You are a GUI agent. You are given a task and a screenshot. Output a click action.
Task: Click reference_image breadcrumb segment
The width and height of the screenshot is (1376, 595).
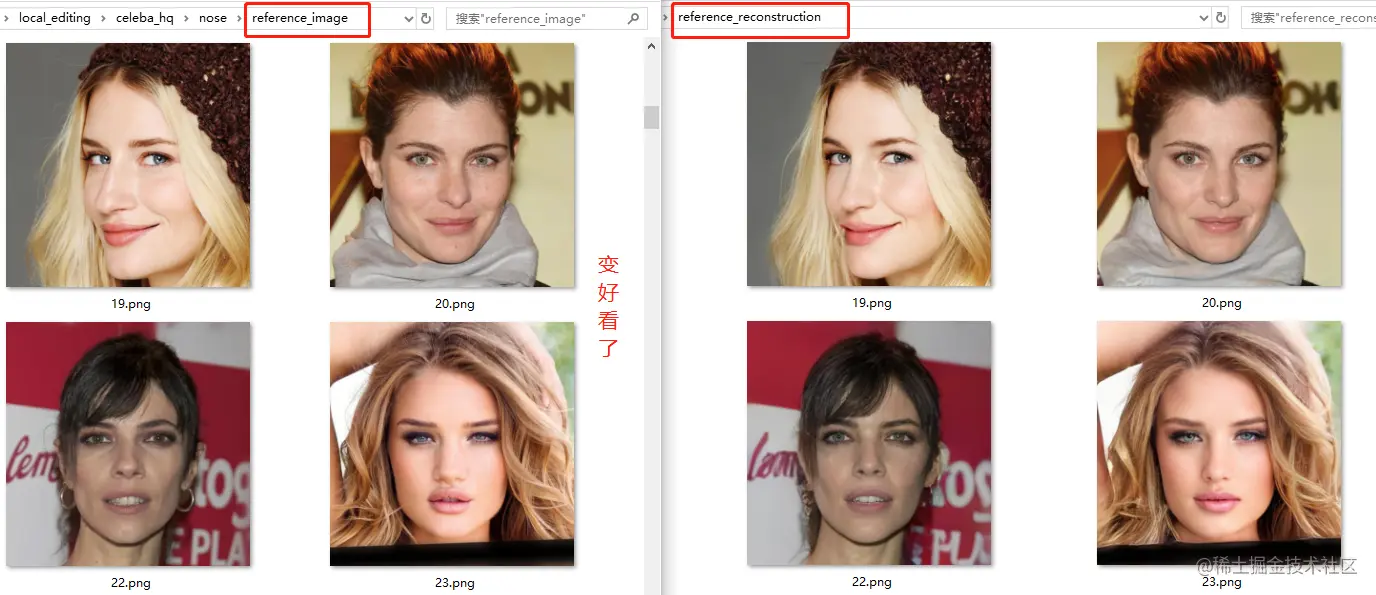click(x=300, y=18)
